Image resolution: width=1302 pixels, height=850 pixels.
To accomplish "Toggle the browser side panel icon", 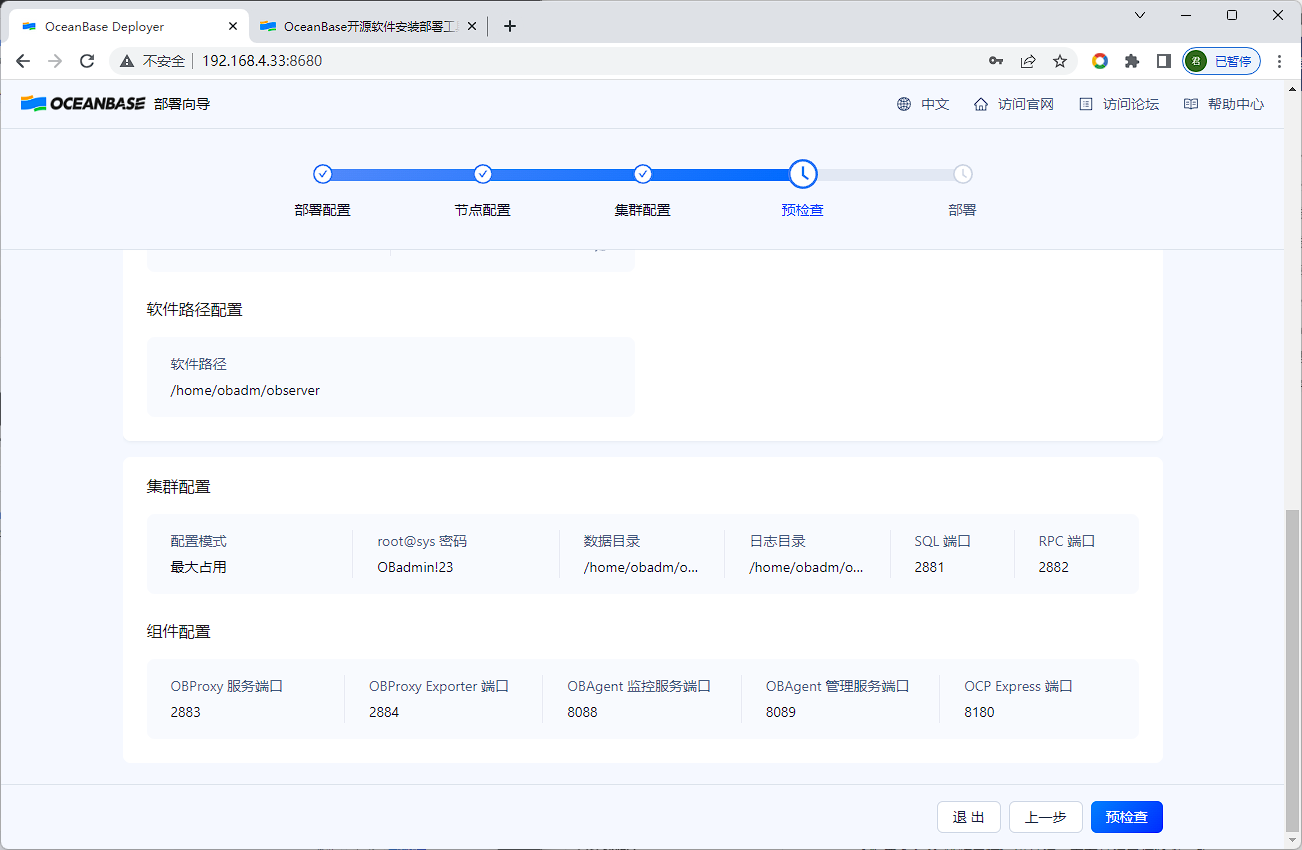I will tap(1164, 61).
